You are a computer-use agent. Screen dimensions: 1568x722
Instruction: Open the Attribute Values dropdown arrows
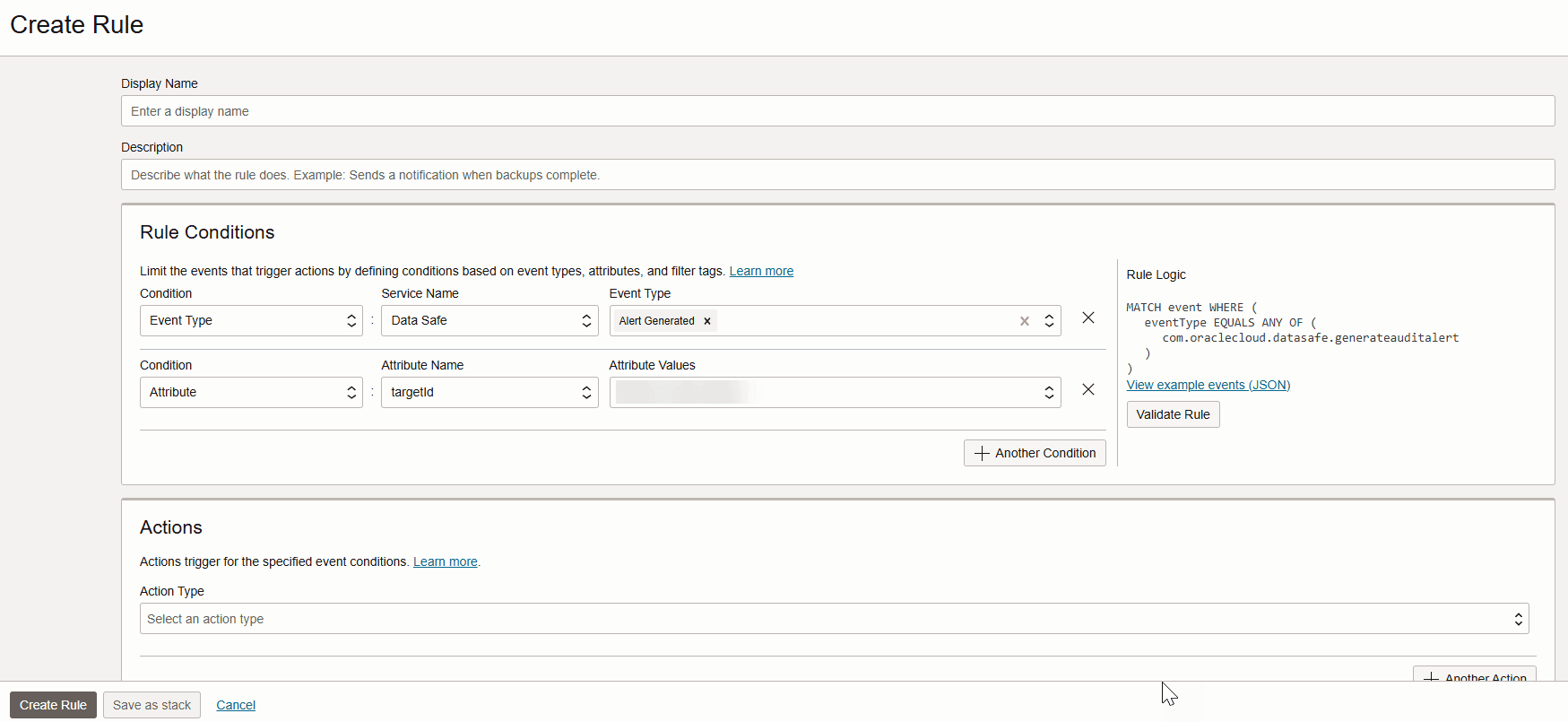click(x=1048, y=393)
